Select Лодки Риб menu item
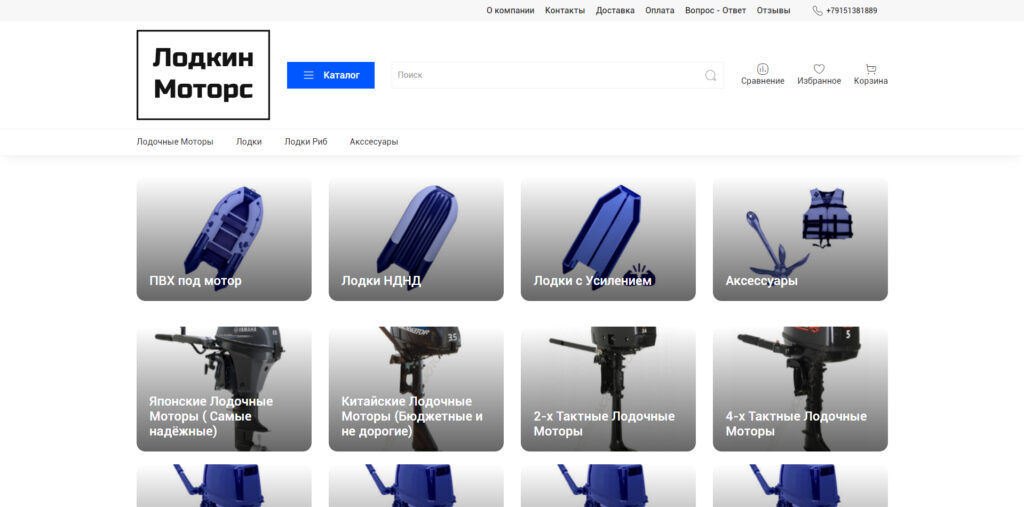The height and width of the screenshot is (507, 1024). [x=306, y=142]
